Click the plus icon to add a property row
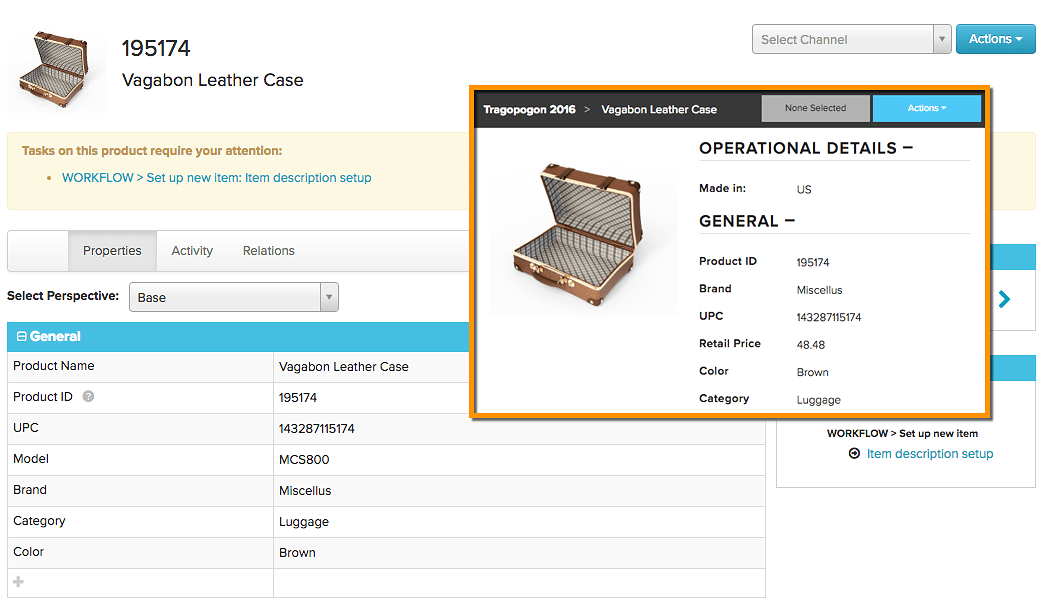1045x604 pixels. tap(19, 582)
